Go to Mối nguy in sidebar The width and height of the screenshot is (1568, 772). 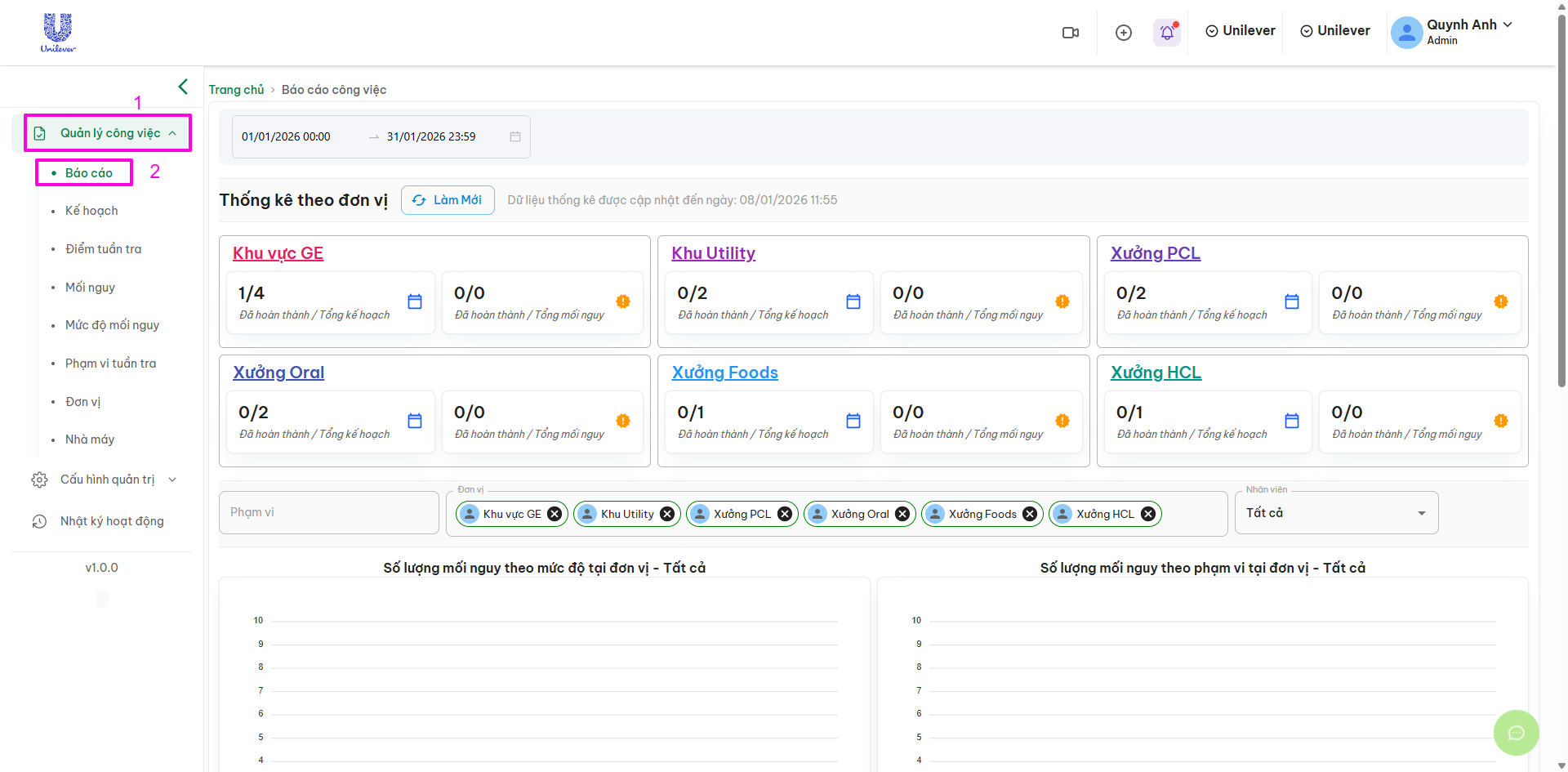click(90, 288)
